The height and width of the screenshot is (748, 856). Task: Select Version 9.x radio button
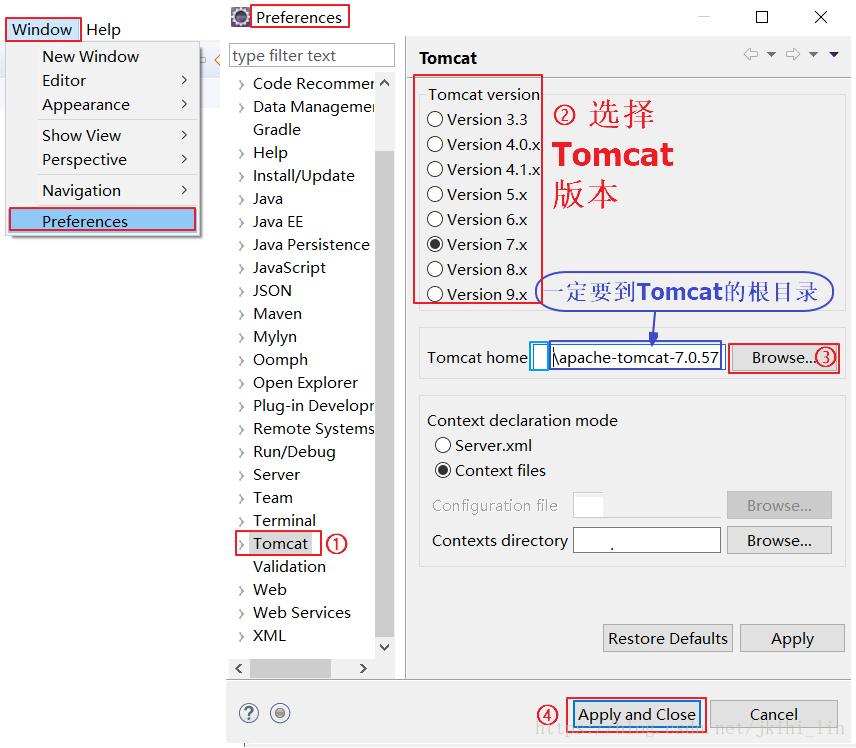[435, 294]
